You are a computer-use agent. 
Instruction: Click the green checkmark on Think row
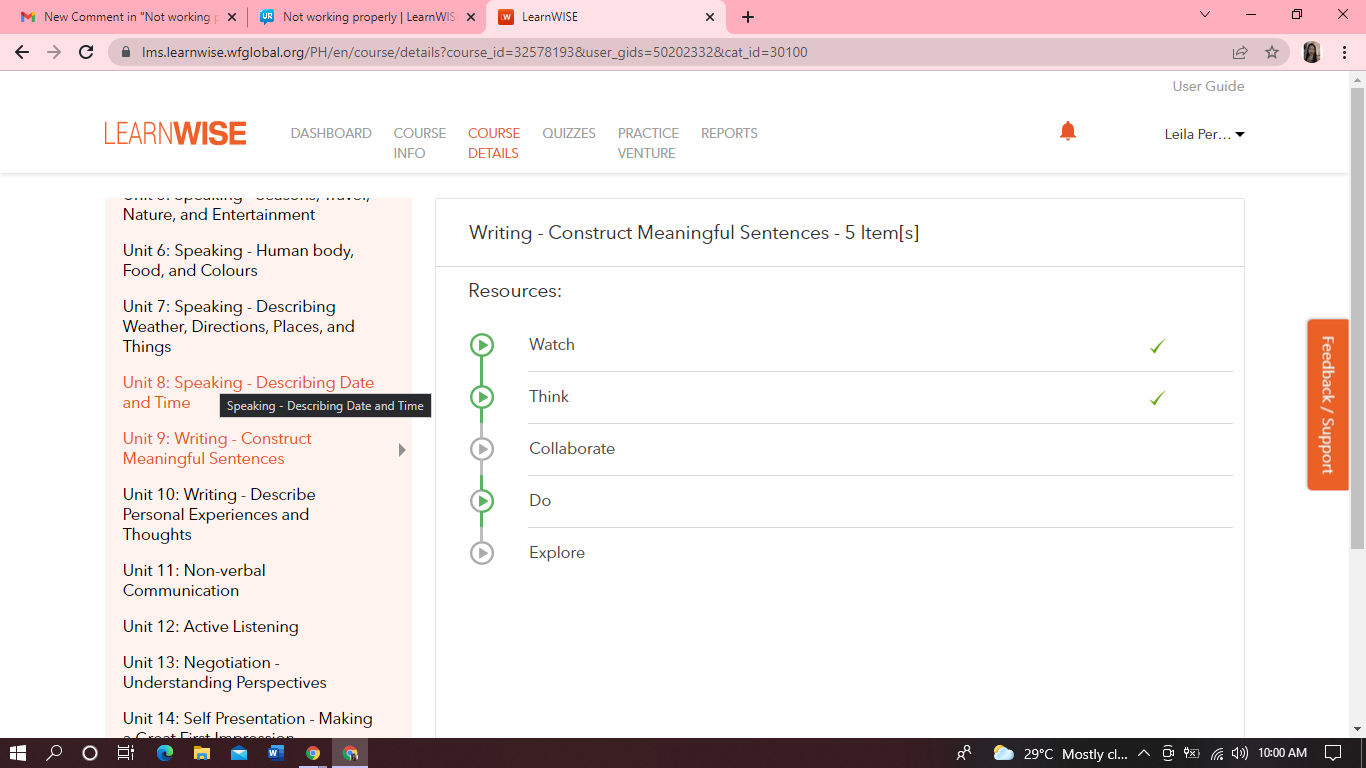[x=1157, y=398]
